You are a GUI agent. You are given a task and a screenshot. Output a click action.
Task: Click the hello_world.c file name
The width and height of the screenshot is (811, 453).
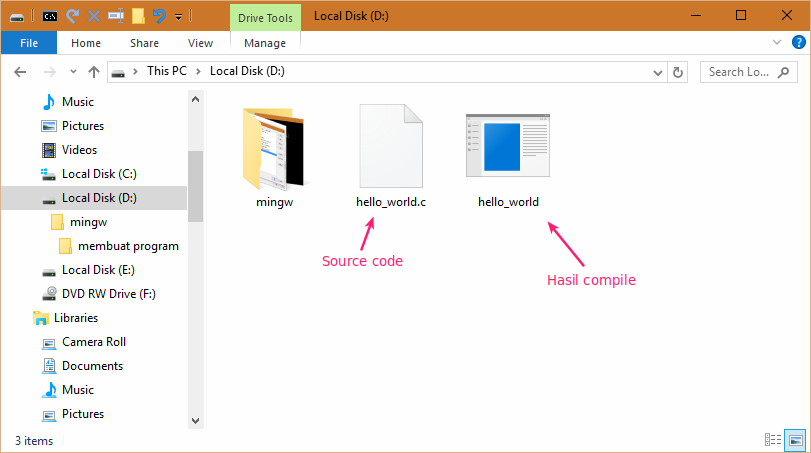(391, 202)
